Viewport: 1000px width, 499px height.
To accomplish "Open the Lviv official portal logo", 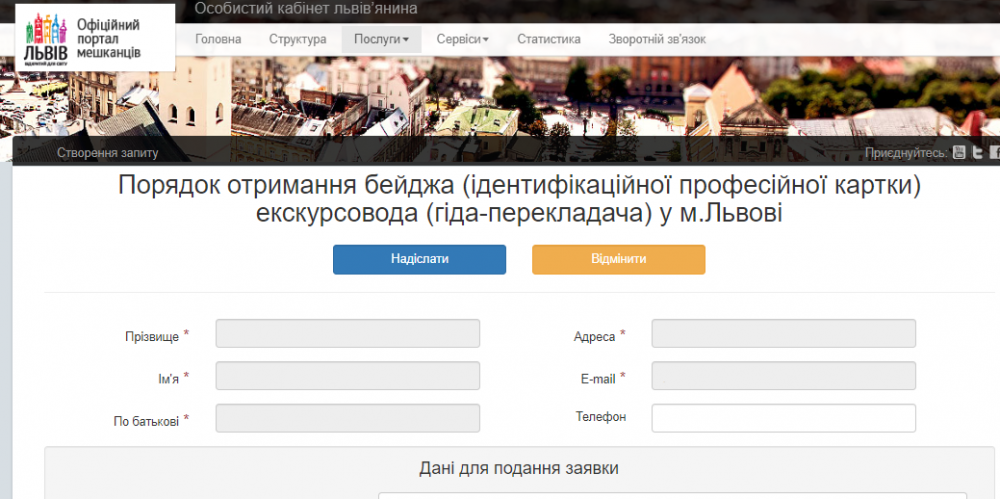I will point(94,38).
